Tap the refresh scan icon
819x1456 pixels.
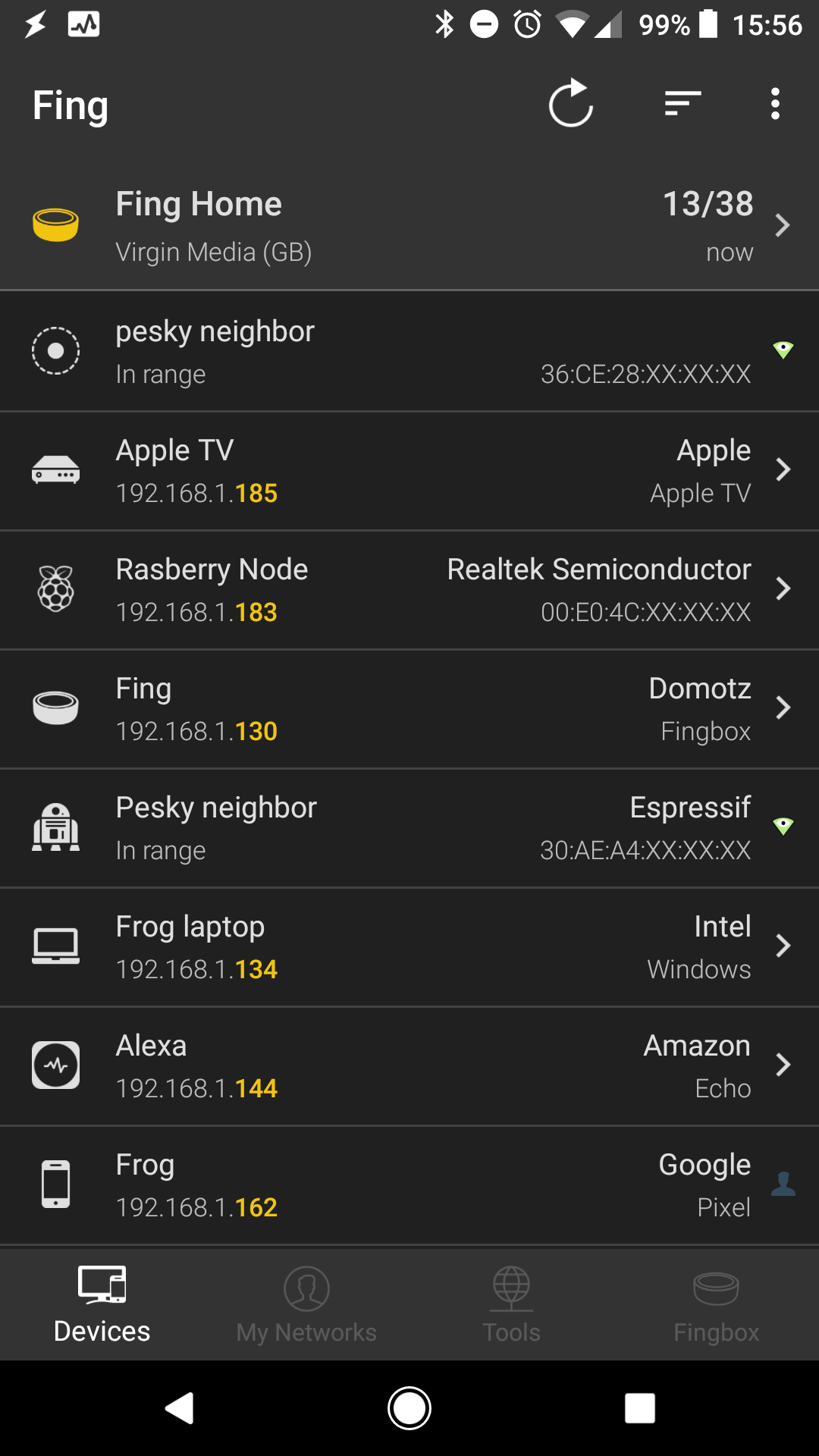(x=570, y=104)
